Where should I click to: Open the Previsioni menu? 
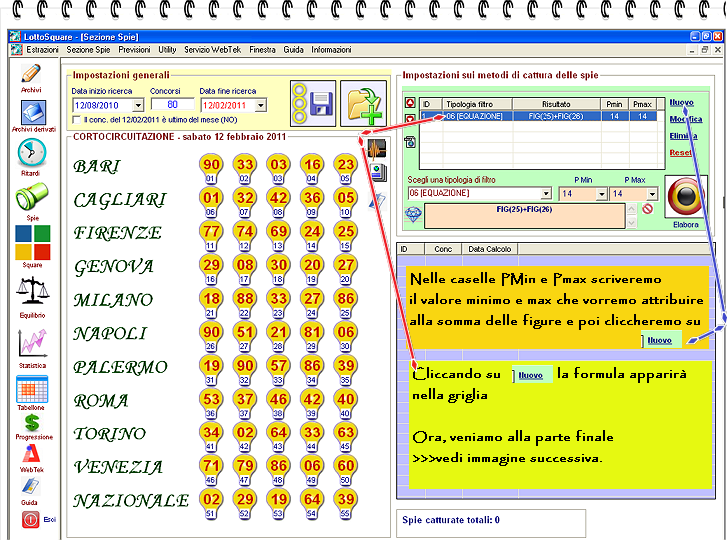[x=134, y=50]
